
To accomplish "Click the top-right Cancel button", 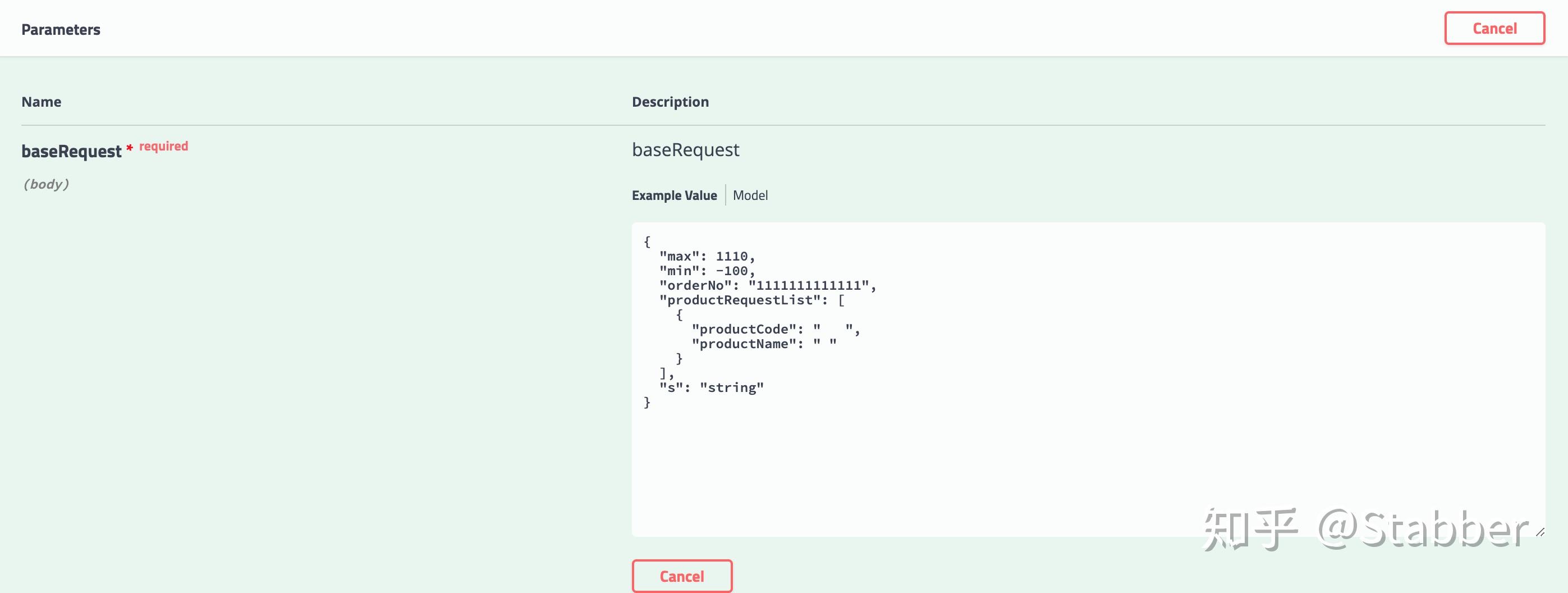I will point(1494,28).
